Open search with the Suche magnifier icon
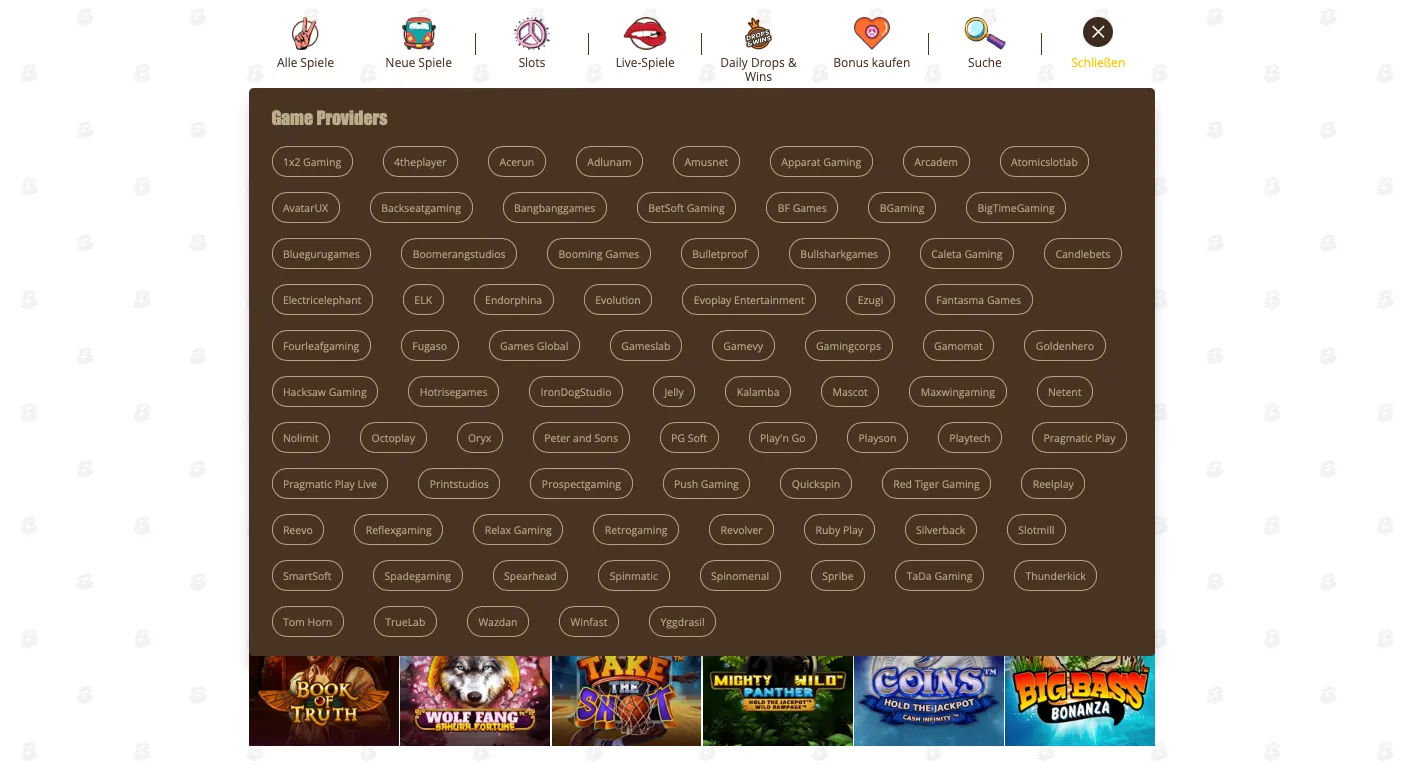1425x765 pixels. [x=984, y=32]
